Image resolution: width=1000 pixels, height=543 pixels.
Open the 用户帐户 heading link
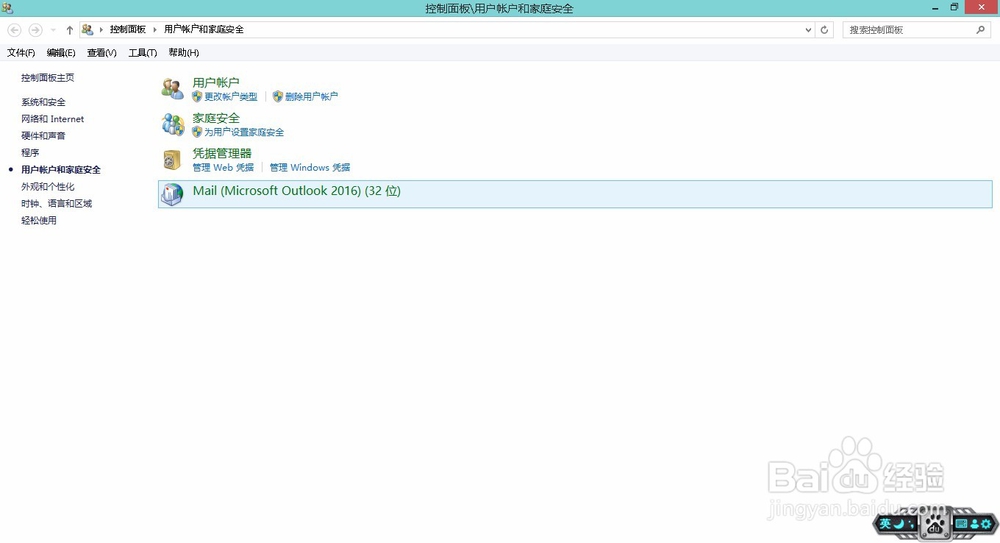216,82
